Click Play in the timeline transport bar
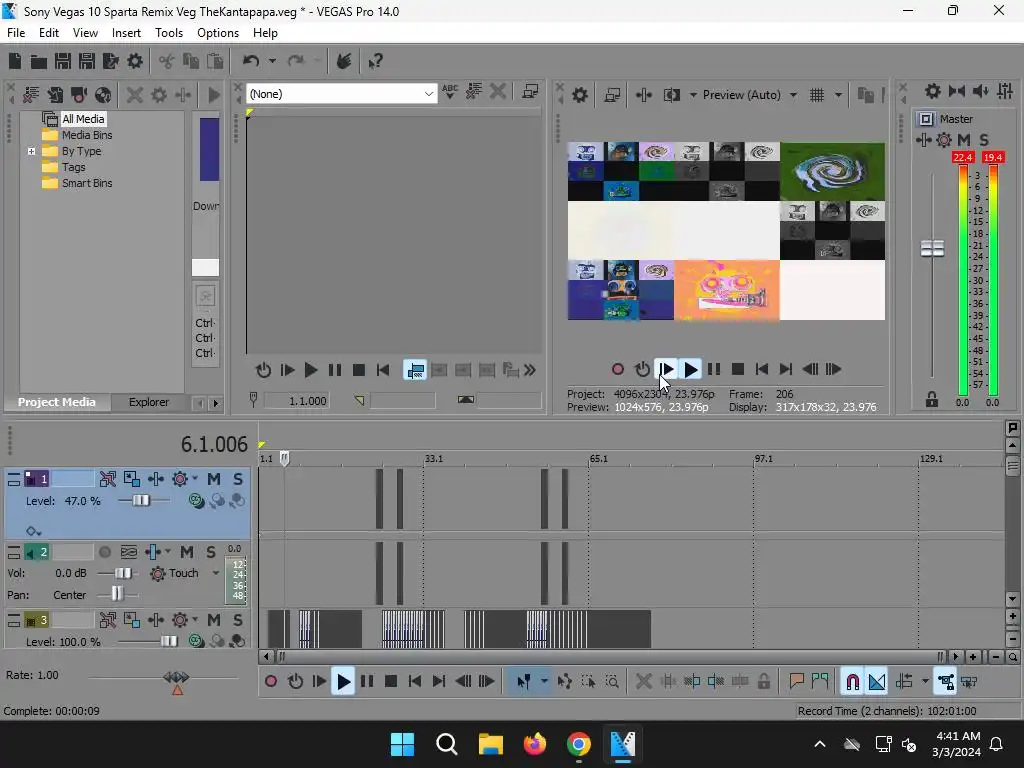The image size is (1024, 768). point(343,682)
